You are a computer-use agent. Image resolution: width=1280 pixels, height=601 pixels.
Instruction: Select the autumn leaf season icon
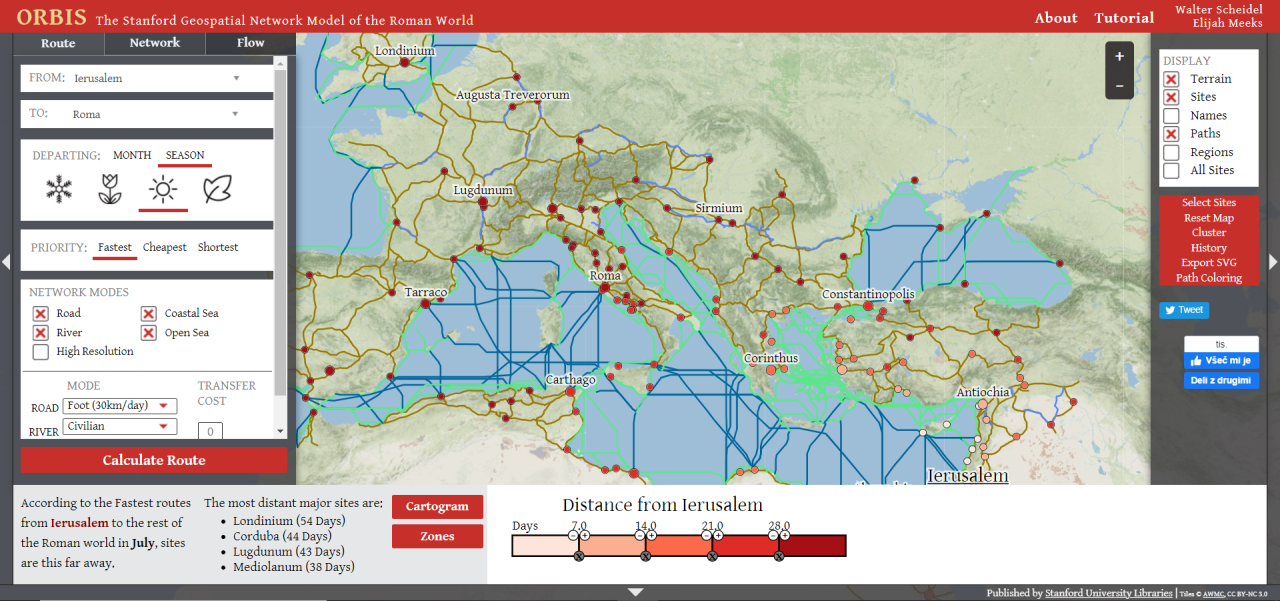pyautogui.click(x=217, y=189)
